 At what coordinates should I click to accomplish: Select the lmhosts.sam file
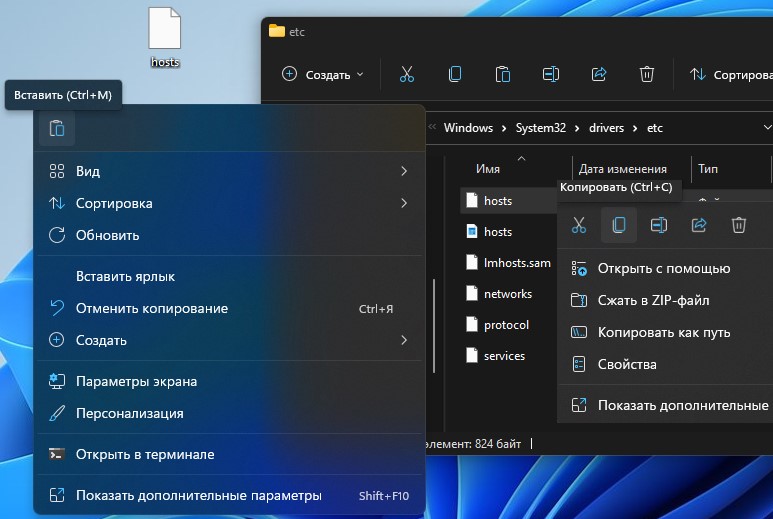509,263
